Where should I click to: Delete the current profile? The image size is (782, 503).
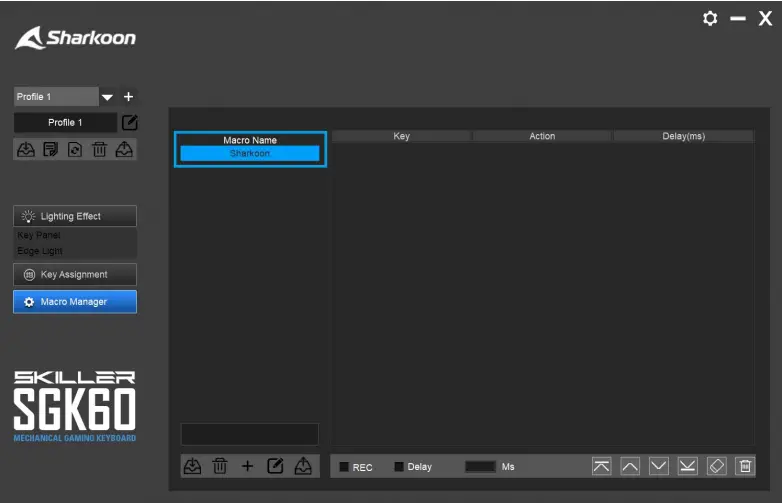click(99, 150)
